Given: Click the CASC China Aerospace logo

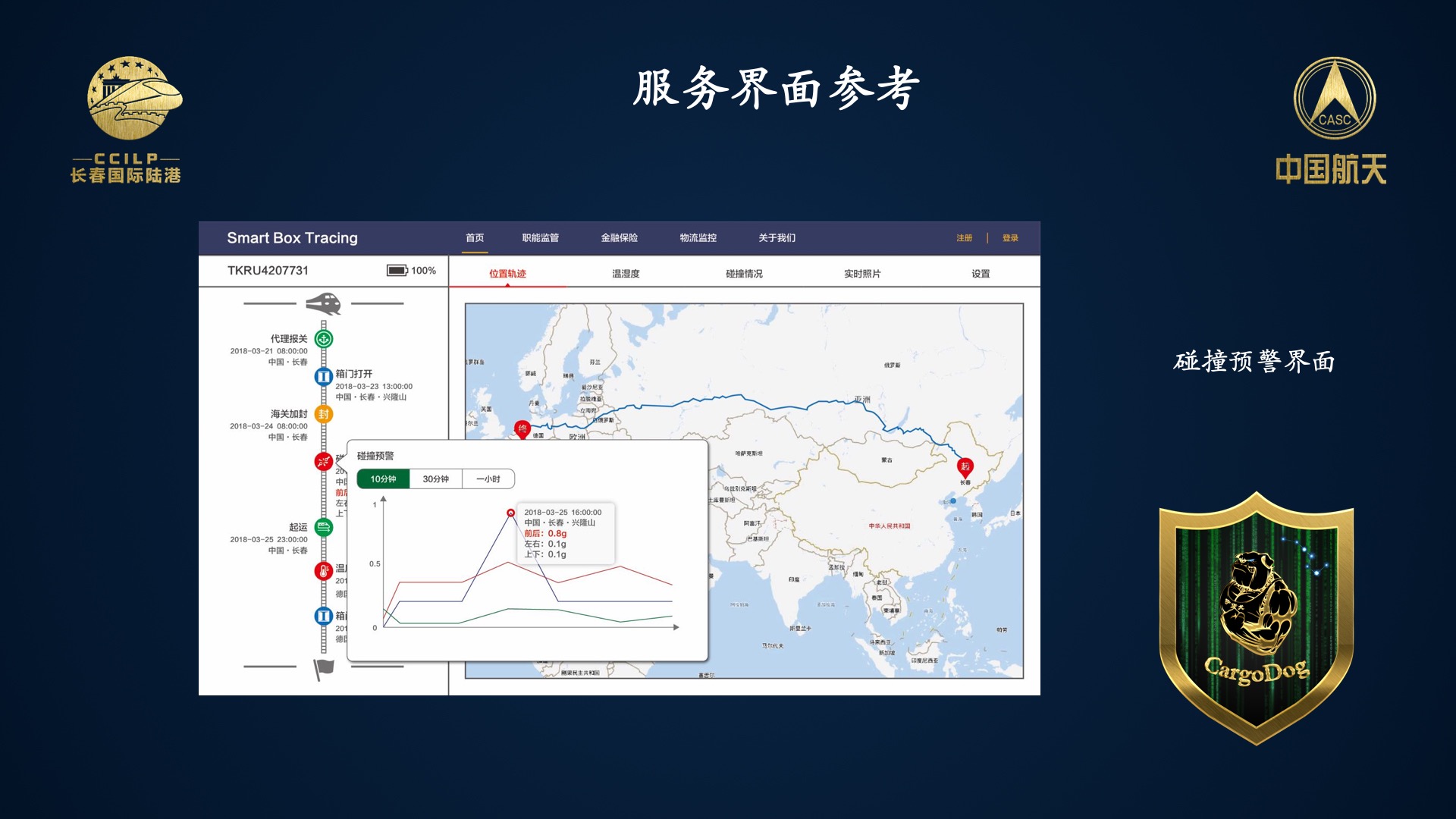Looking at the screenshot, I should [1335, 98].
